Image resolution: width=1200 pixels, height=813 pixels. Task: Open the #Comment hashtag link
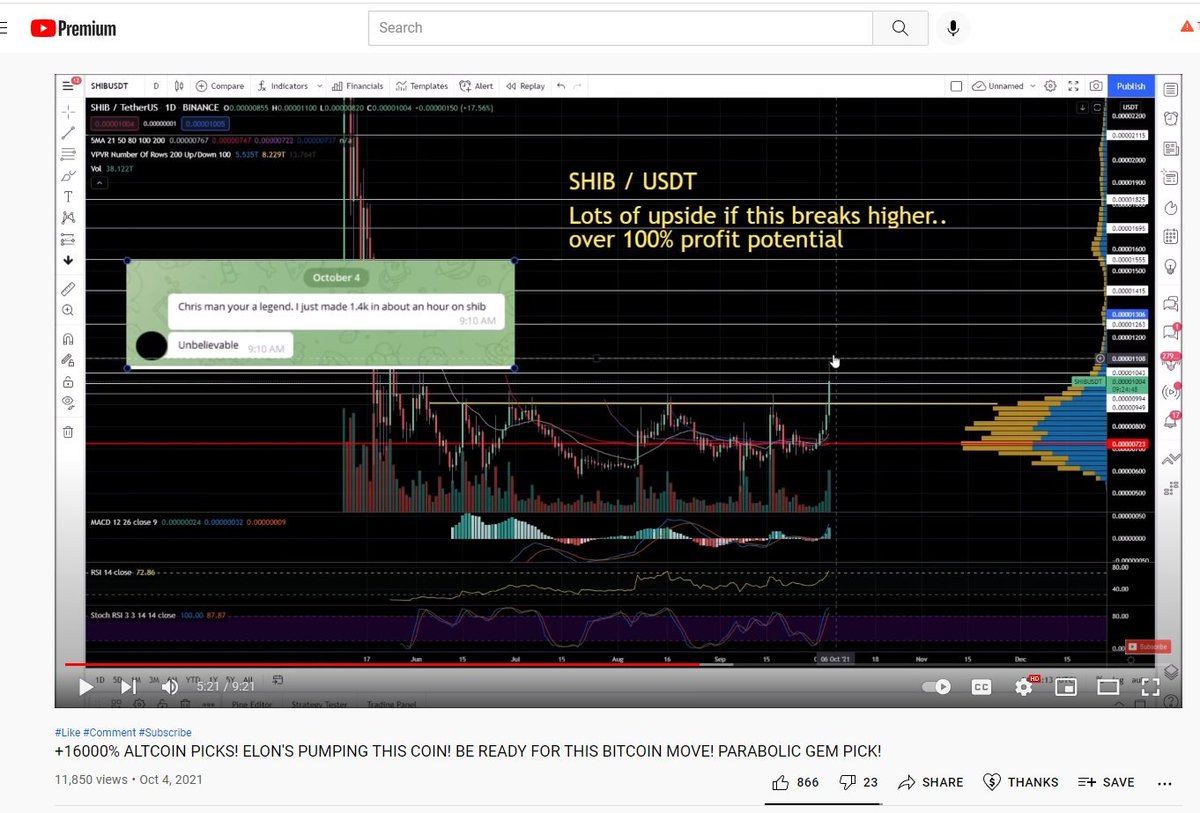click(109, 733)
